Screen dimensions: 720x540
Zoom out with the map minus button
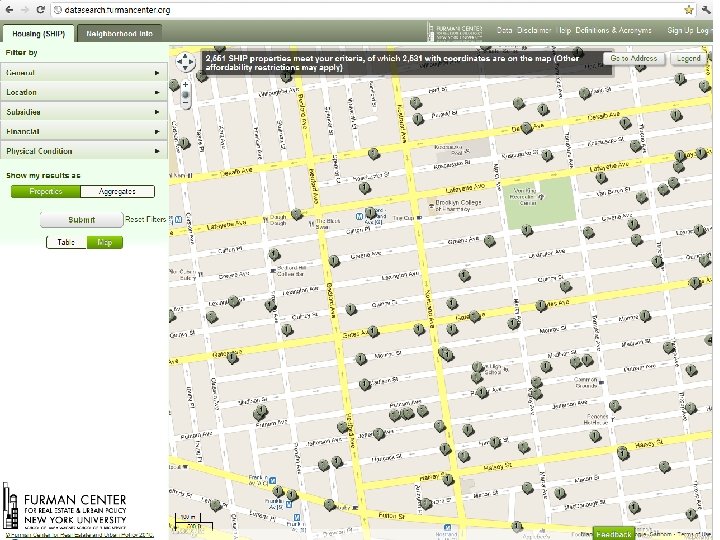(186, 103)
